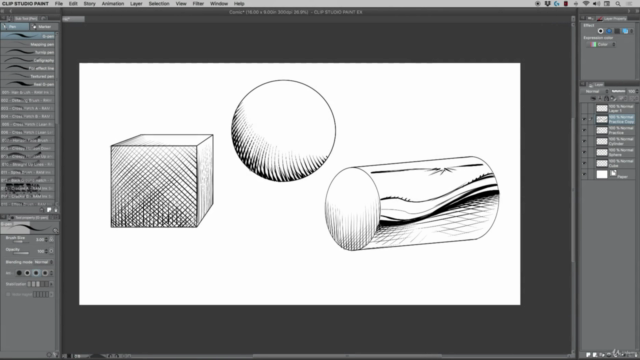Viewport: 640px width, 360px height.
Task: Click the Border effect icon in Layer Property
Action: point(600,31)
